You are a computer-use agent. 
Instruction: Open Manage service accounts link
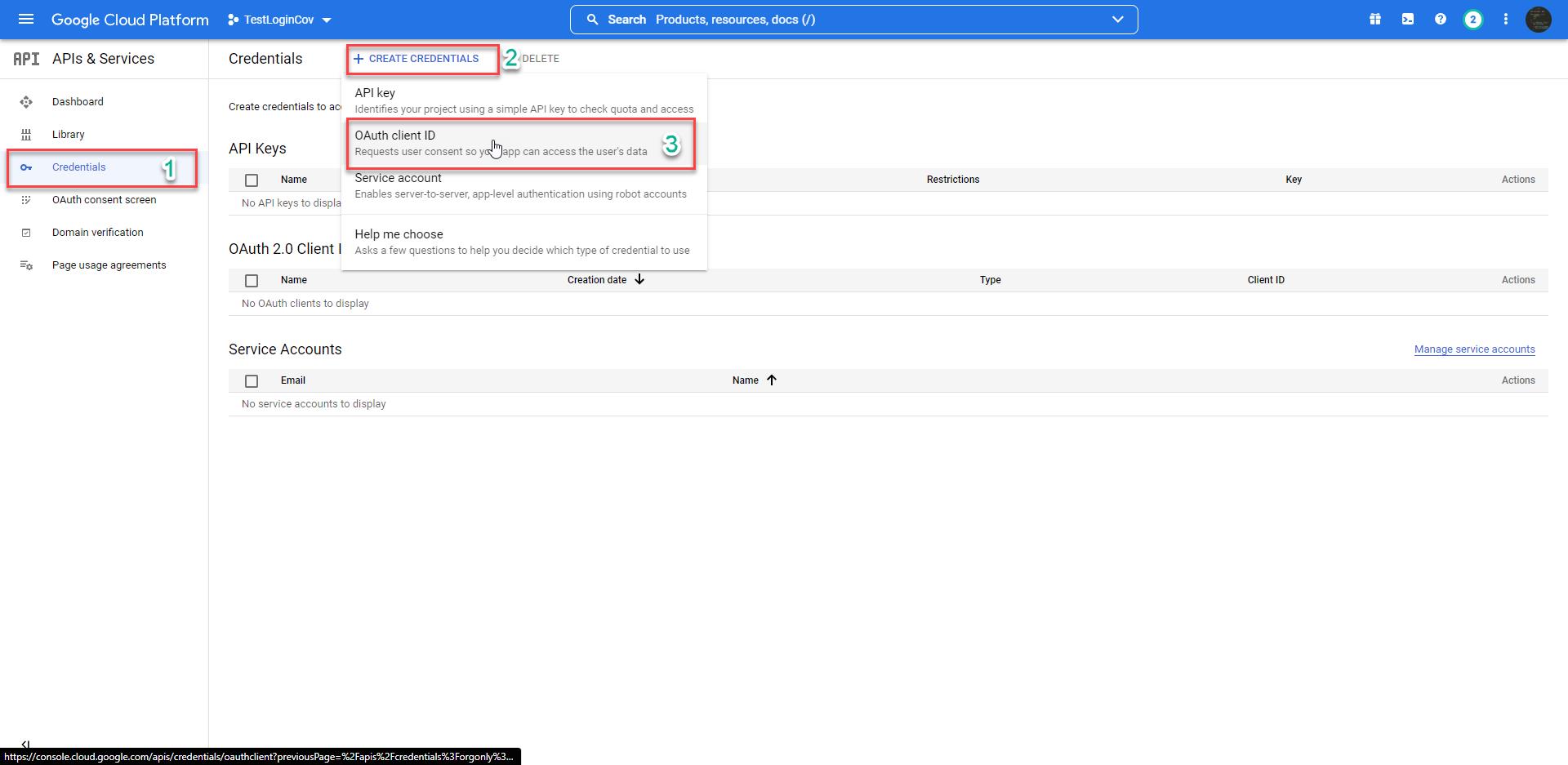pos(1475,349)
